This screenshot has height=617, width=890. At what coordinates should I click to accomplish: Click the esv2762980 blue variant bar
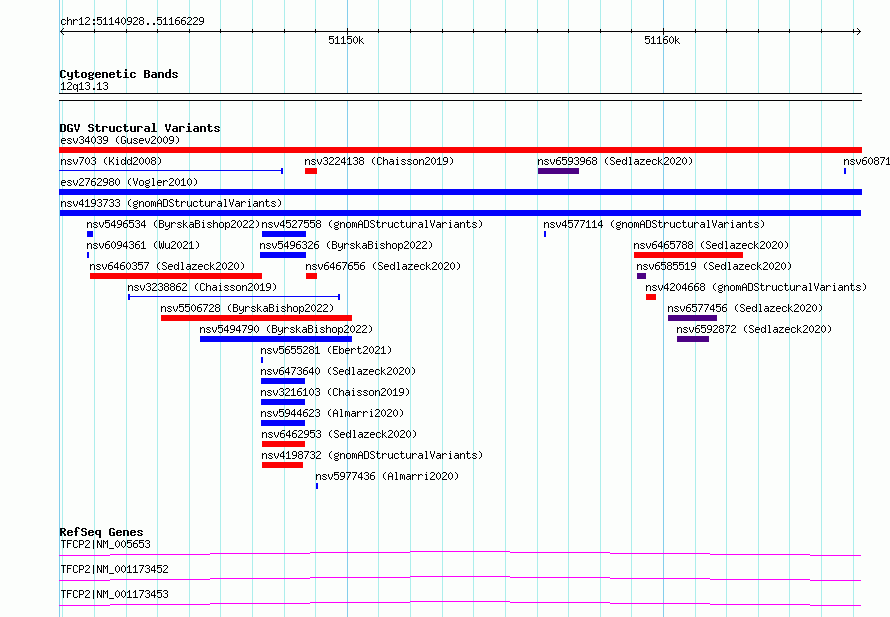pyautogui.click(x=460, y=192)
